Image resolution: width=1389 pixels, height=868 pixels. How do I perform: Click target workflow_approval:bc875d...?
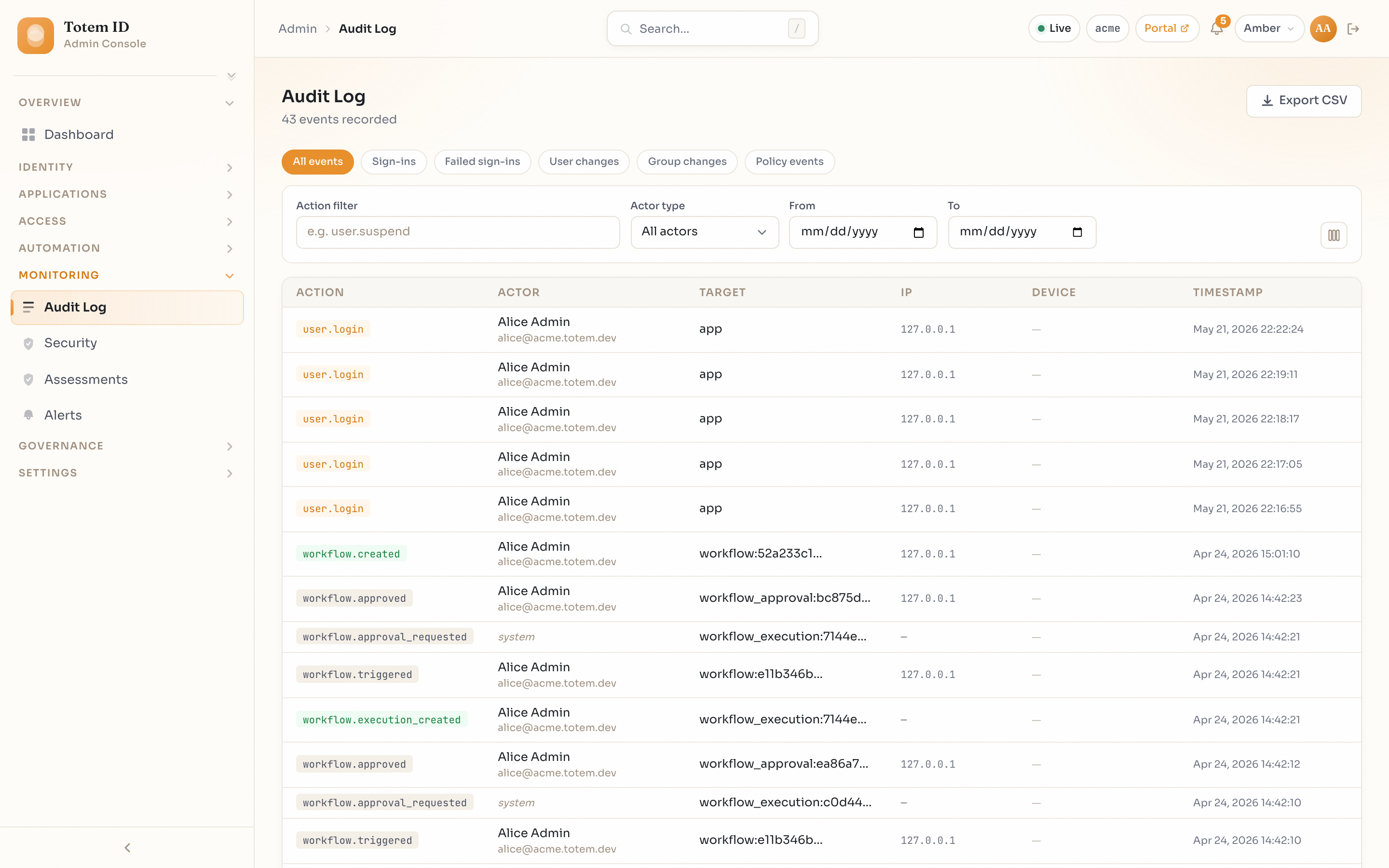tap(785, 598)
